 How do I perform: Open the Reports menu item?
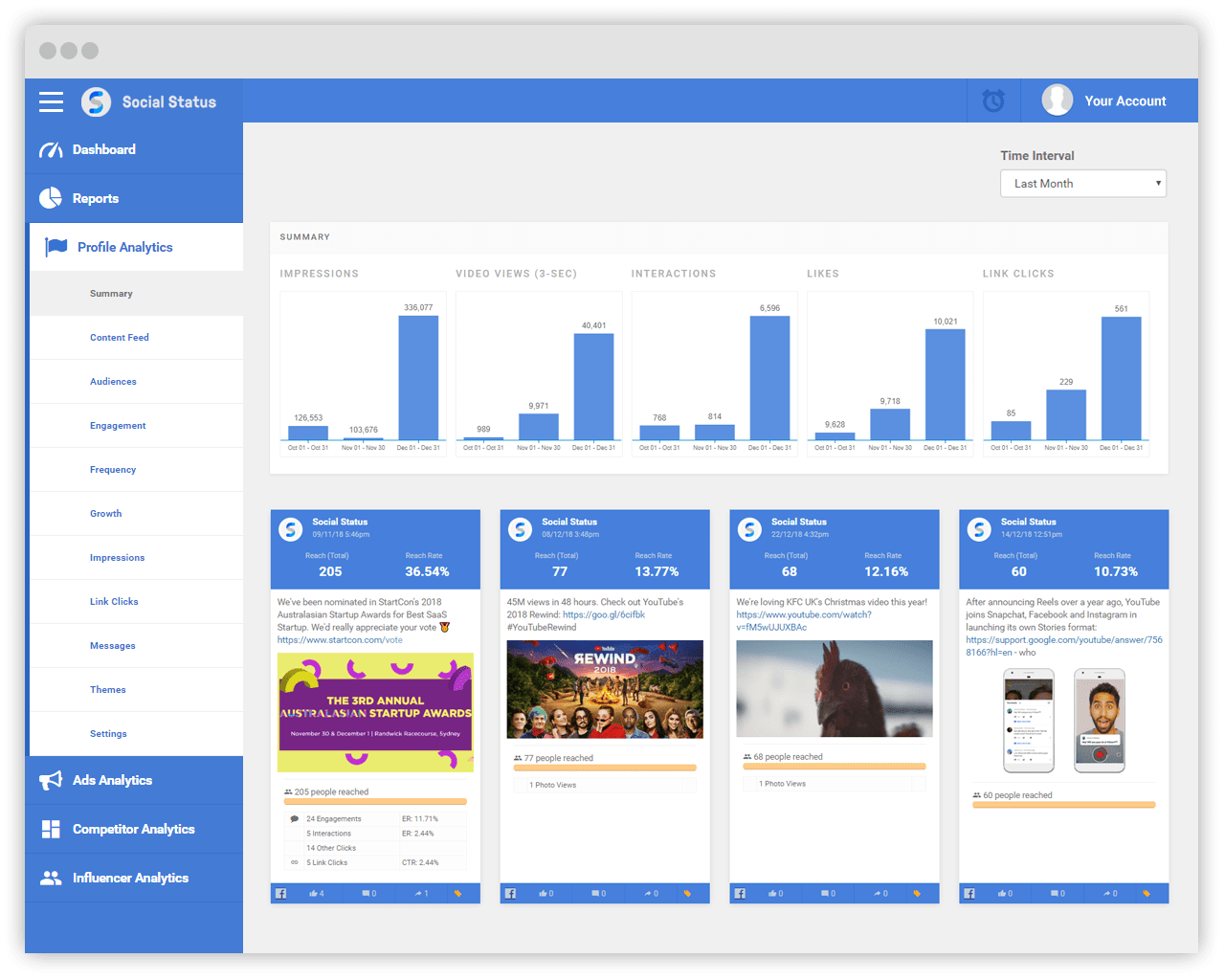(x=134, y=198)
